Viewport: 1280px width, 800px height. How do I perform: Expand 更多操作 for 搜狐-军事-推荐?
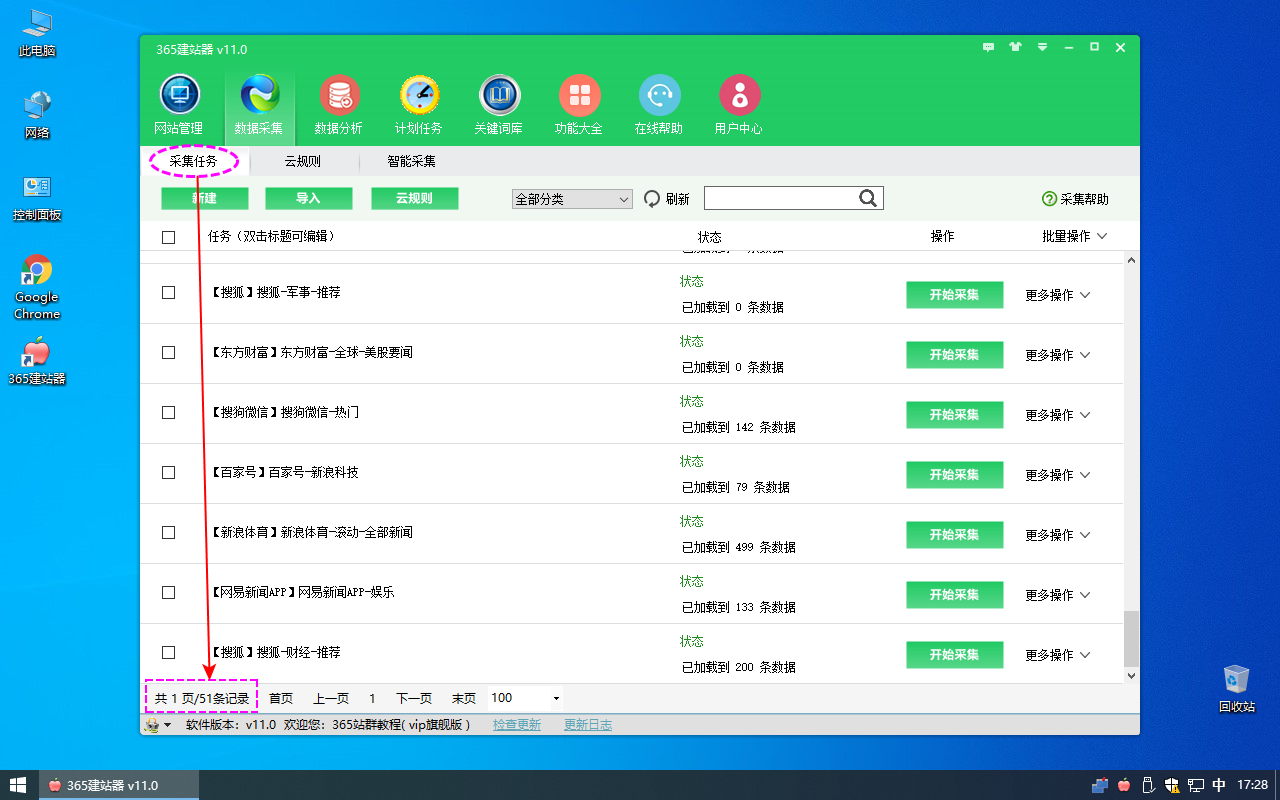coord(1057,295)
